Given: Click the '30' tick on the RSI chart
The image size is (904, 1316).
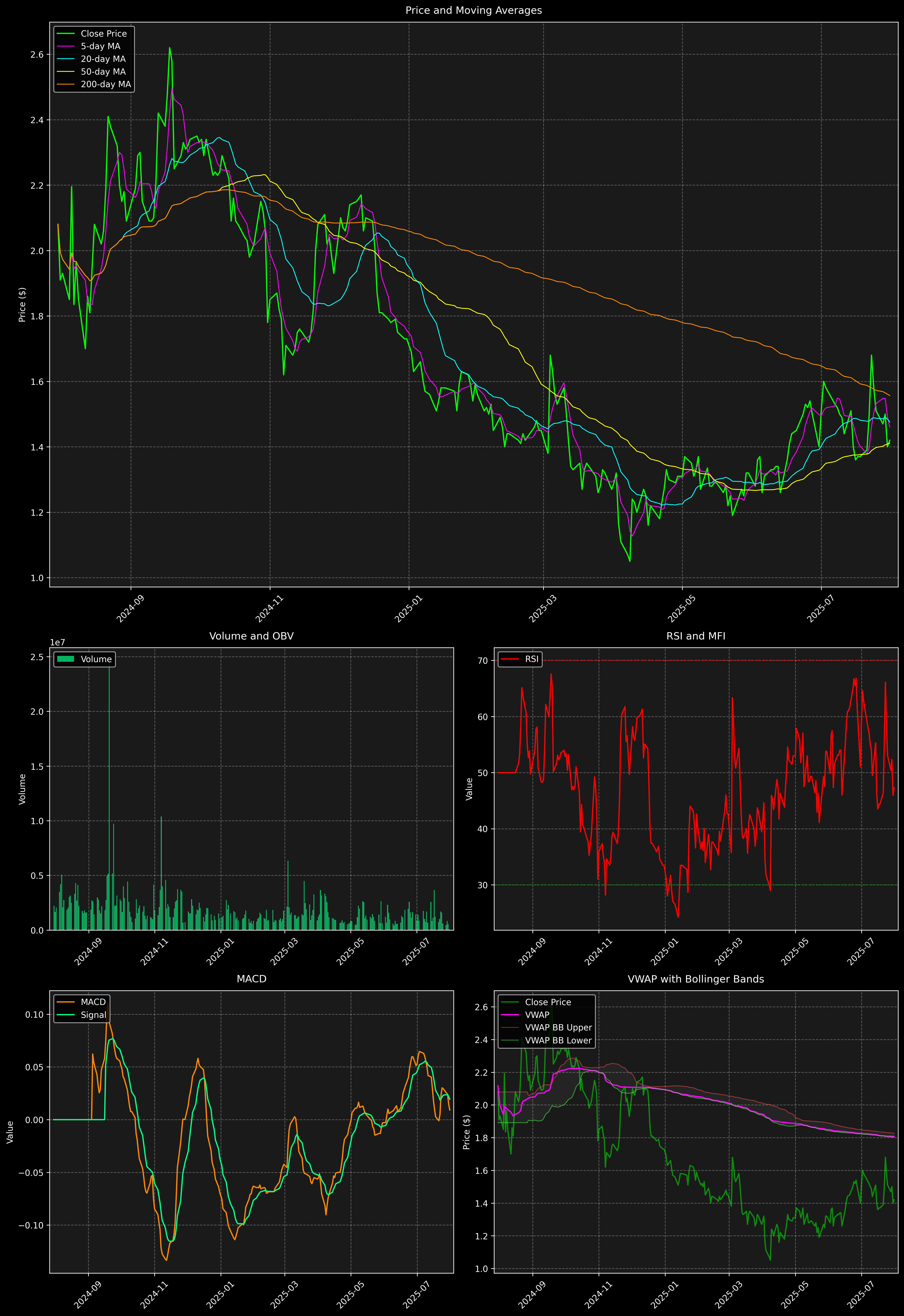Looking at the screenshot, I should (483, 885).
